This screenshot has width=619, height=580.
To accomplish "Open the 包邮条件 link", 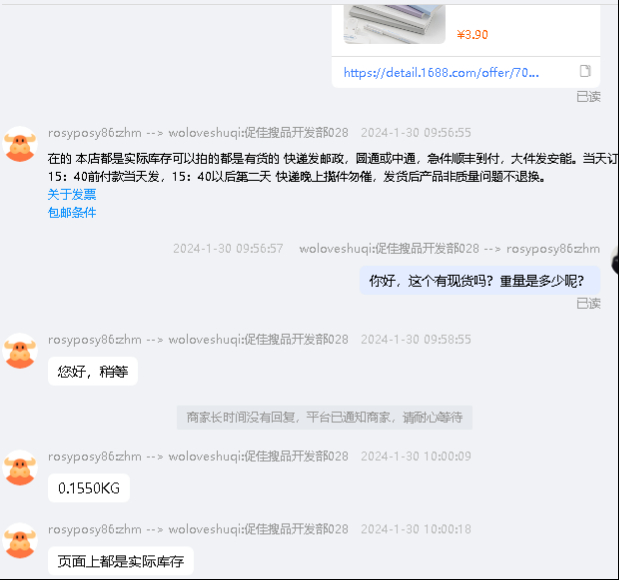I will 72,213.
